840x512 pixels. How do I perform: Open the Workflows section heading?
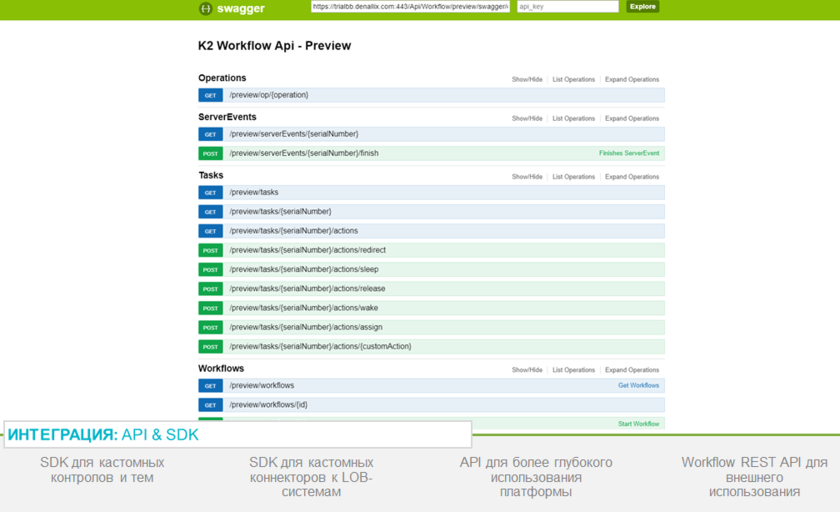click(x=221, y=369)
